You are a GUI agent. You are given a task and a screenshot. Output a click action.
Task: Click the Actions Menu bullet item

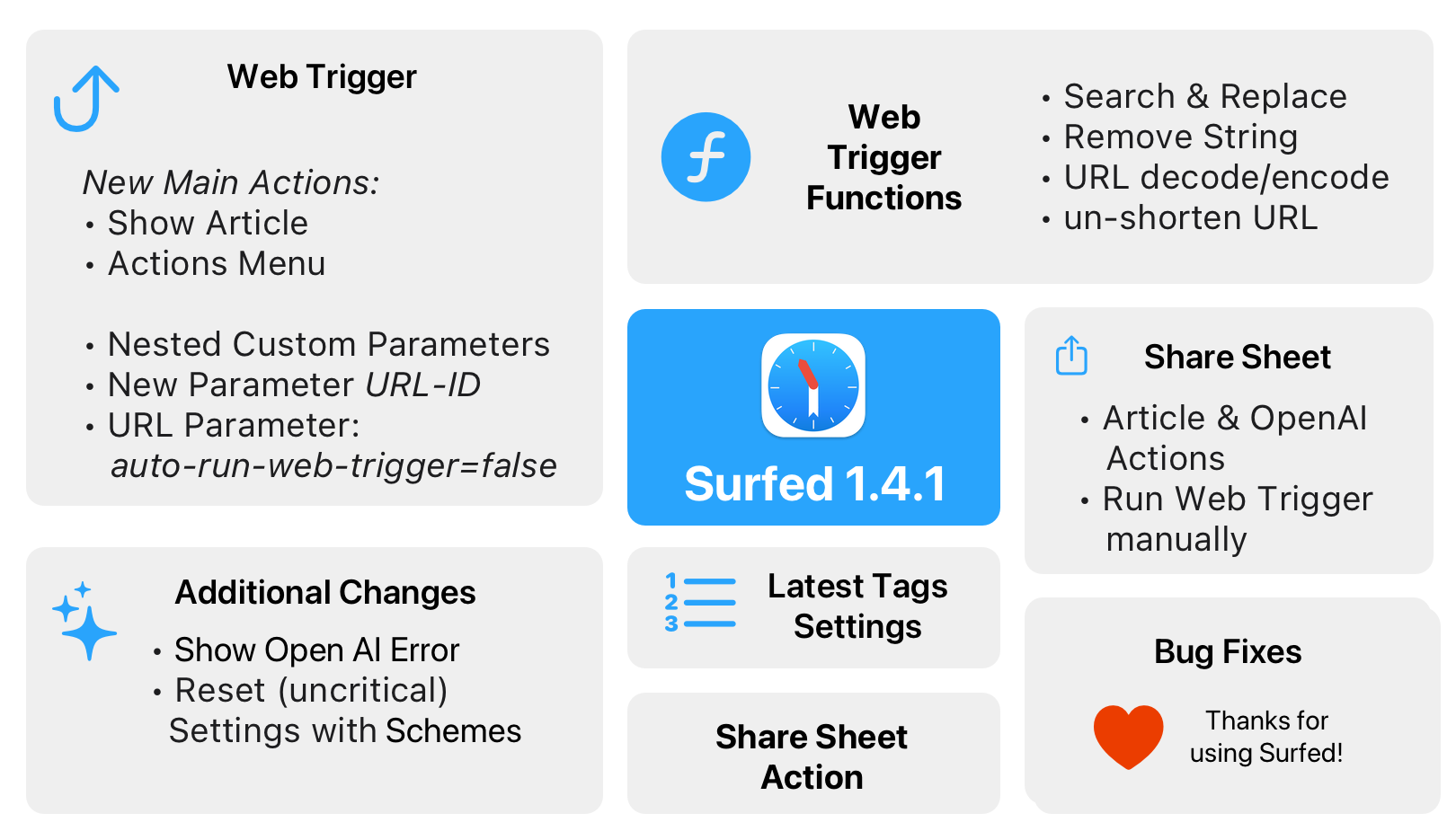(217, 263)
